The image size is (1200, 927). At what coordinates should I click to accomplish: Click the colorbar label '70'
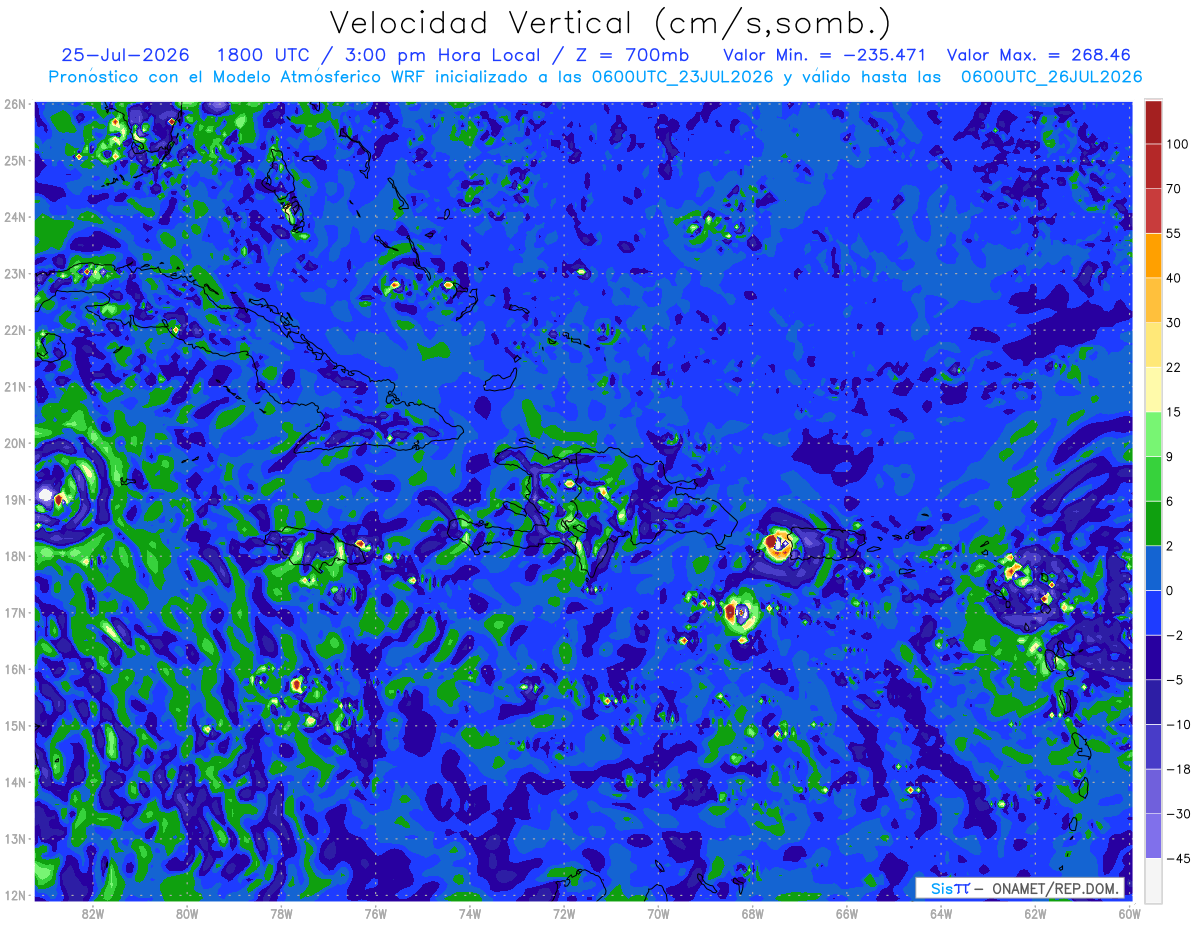1174,188
